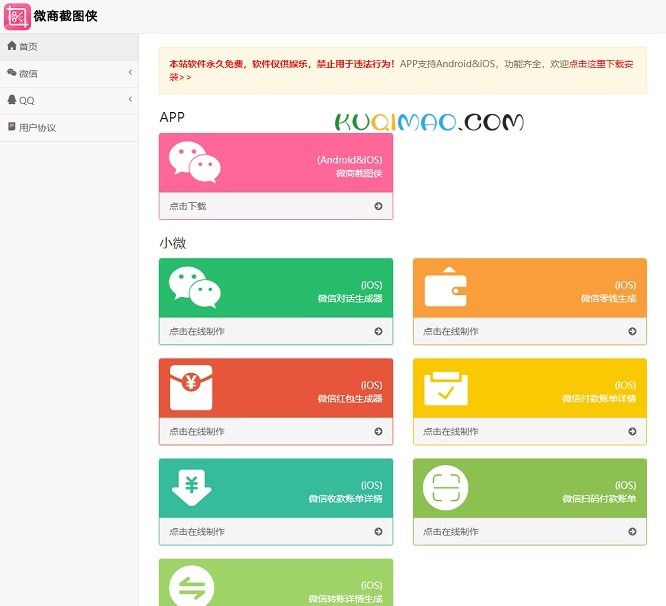This screenshot has width=666, height=606.
Task: Click the document icon beside 用户协议
Action: tap(12, 127)
